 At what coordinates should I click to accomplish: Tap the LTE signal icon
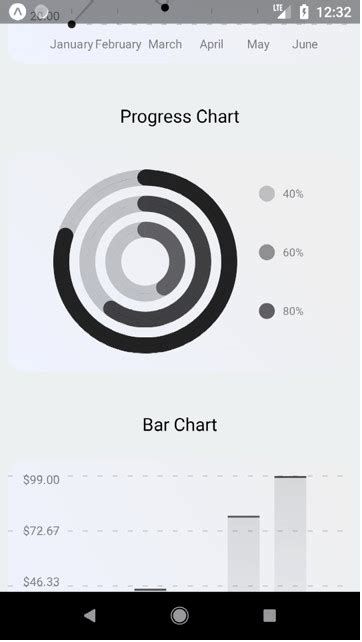pos(282,11)
